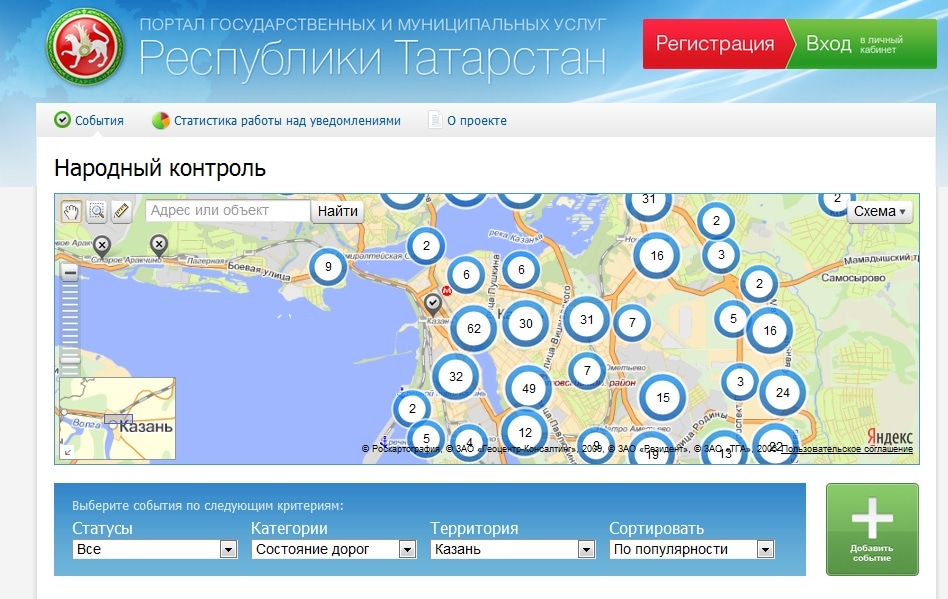Click the checkmark marker on the map
Image resolution: width=948 pixels, height=599 pixels.
click(433, 302)
